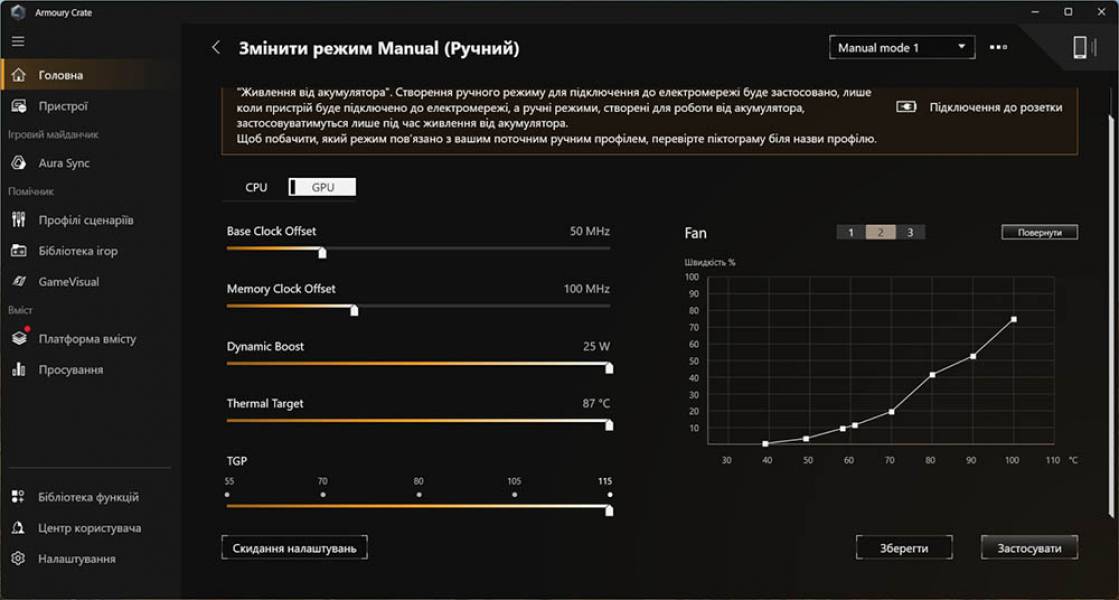
Task: Click the Повернути button
Action: pos(1039,232)
